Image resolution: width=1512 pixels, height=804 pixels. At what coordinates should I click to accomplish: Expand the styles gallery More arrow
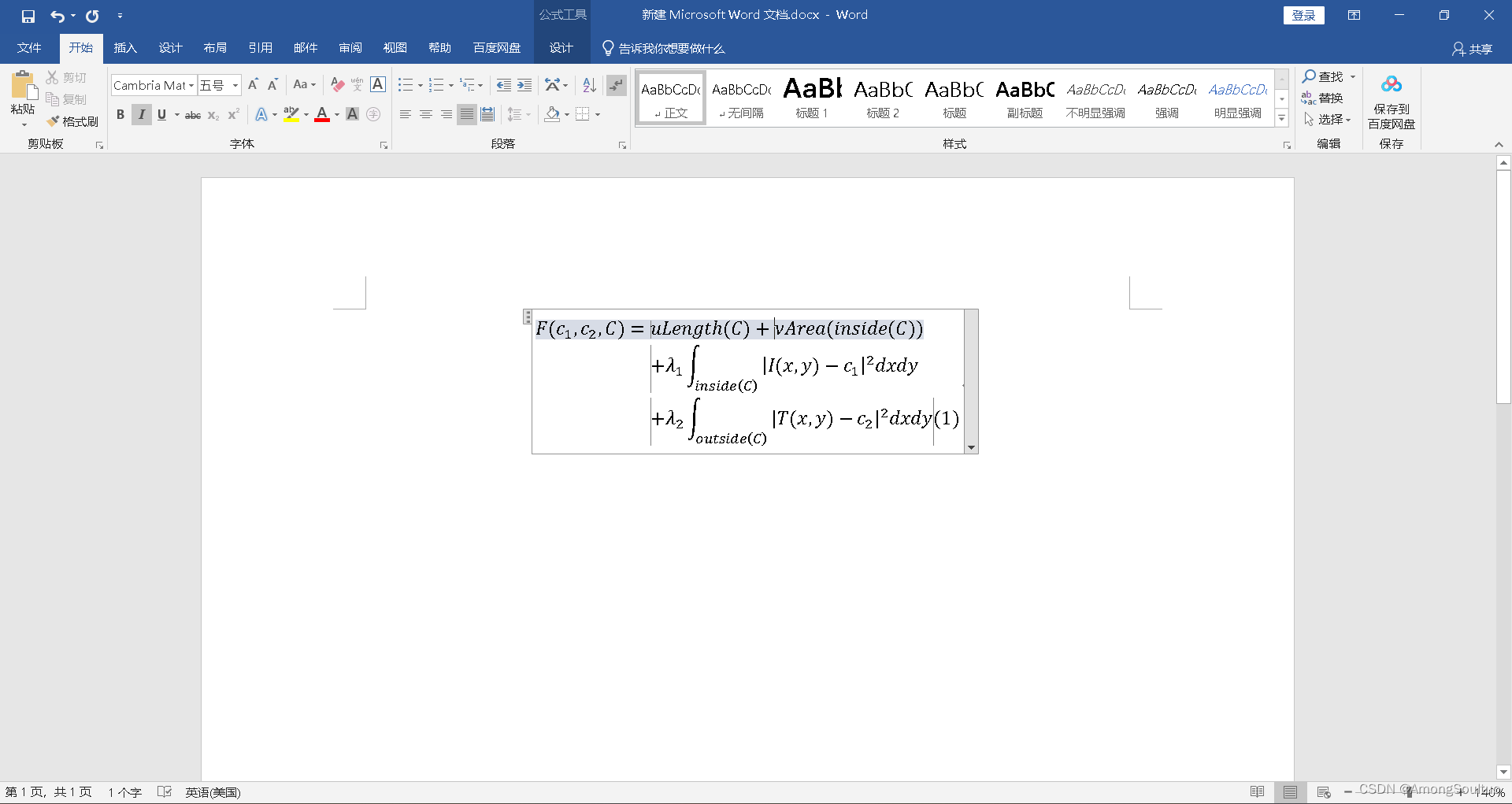click(x=1282, y=118)
